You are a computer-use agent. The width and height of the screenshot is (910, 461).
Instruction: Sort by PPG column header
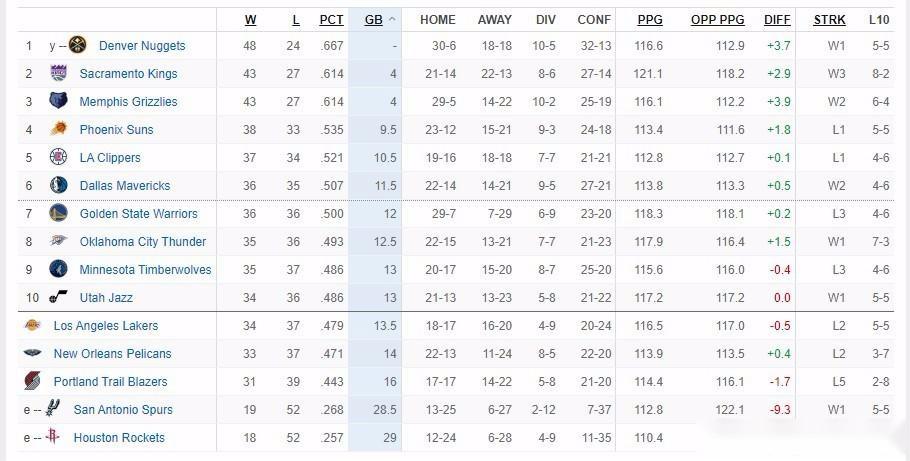click(650, 19)
